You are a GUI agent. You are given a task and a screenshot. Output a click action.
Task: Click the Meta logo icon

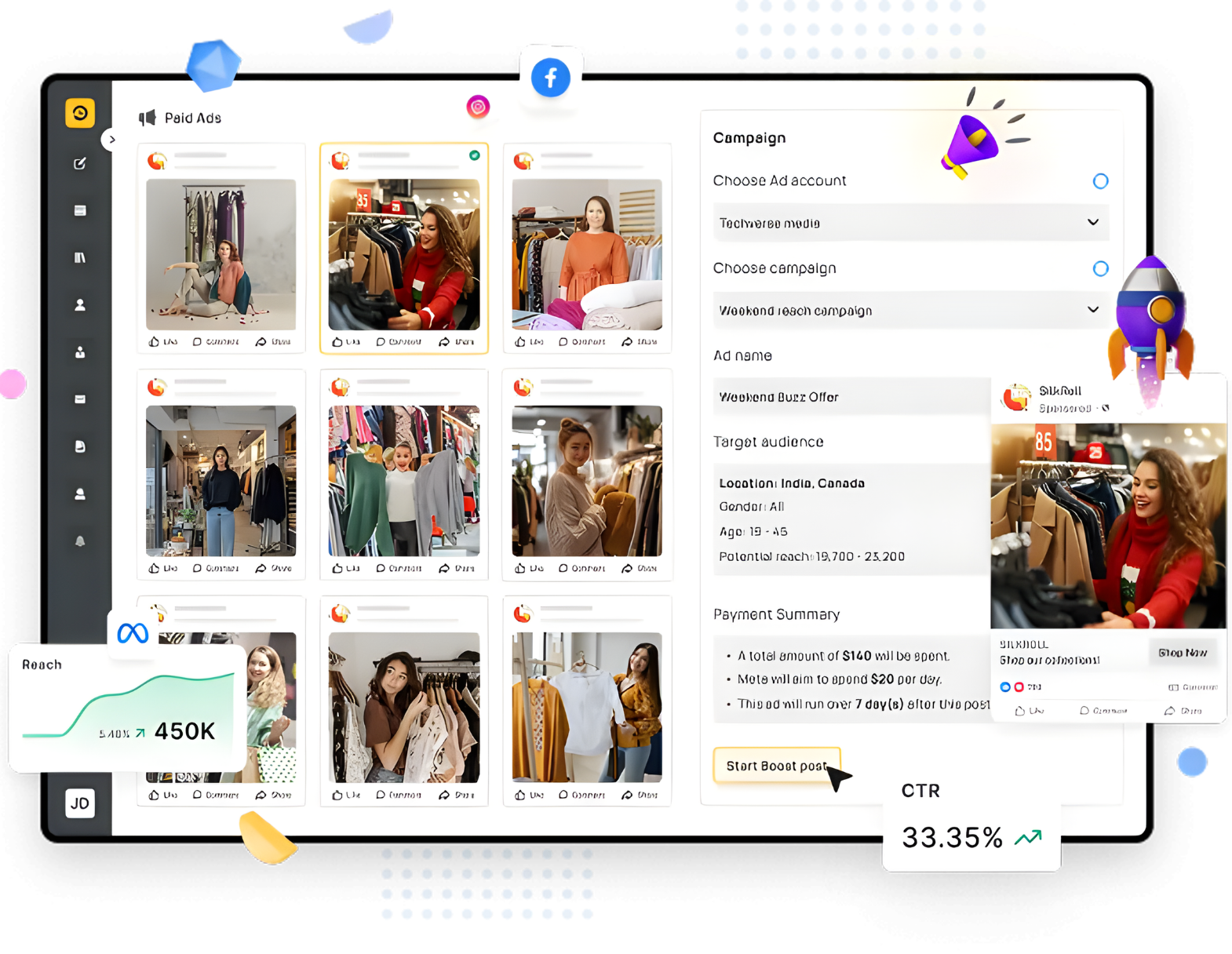coord(133,633)
